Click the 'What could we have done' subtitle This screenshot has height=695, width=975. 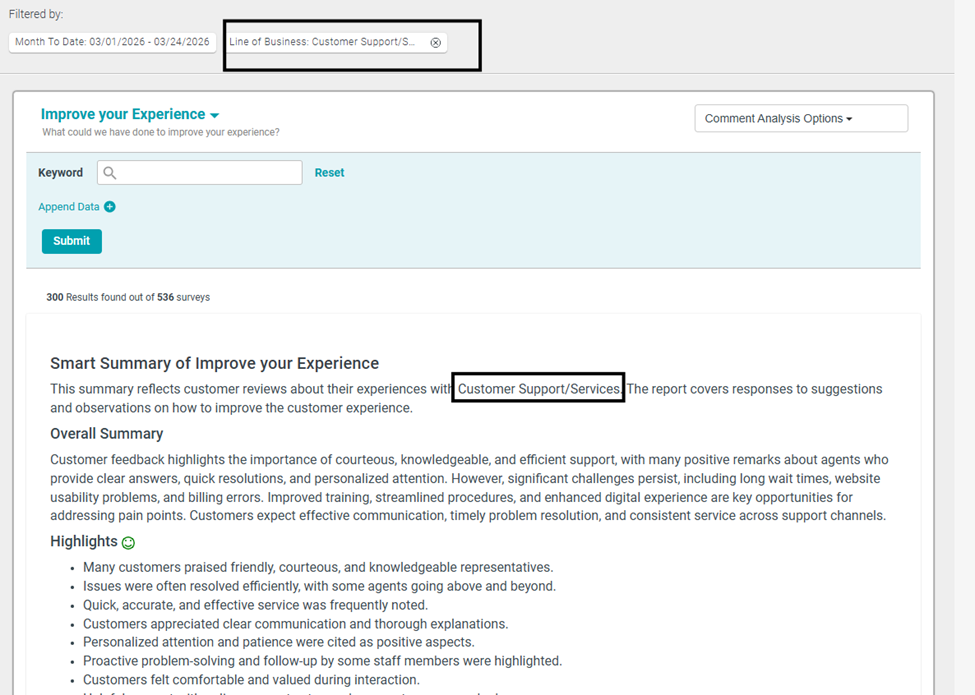click(160, 132)
